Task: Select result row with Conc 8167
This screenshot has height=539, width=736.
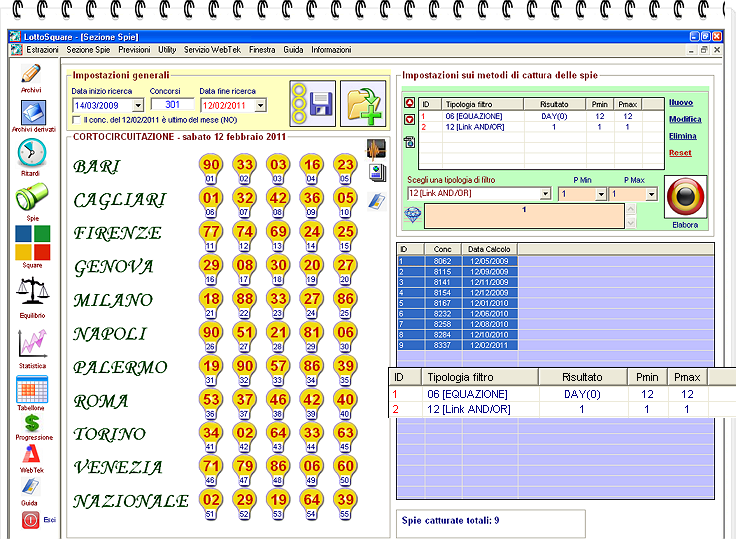Action: coord(458,303)
